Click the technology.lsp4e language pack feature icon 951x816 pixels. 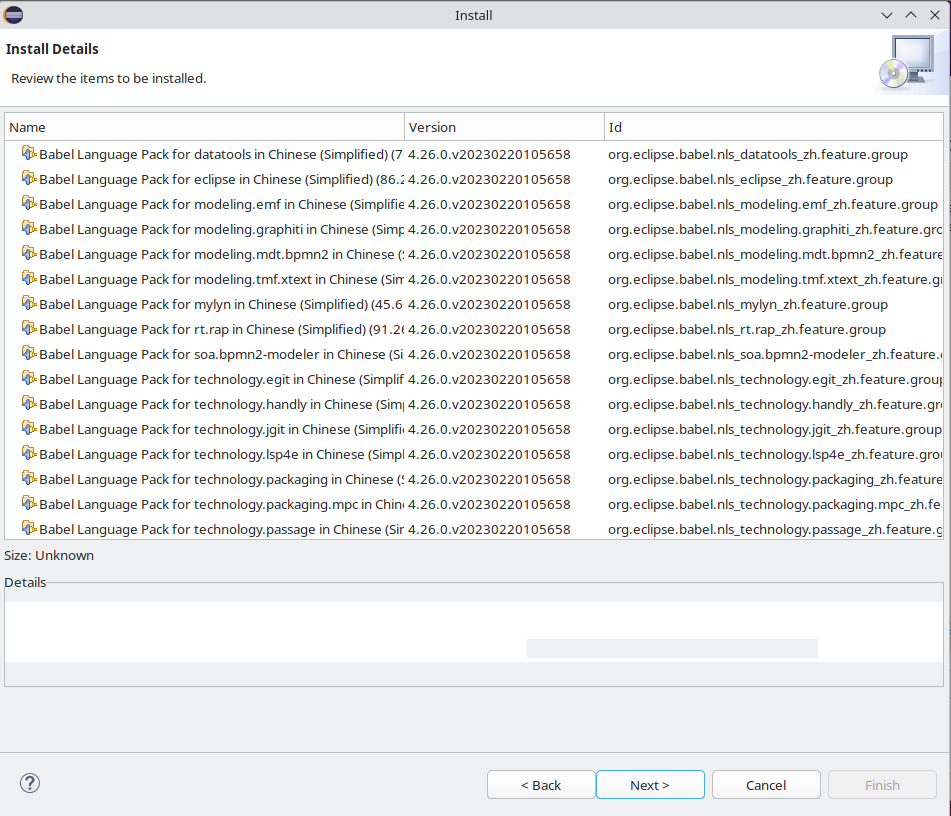[29, 453]
